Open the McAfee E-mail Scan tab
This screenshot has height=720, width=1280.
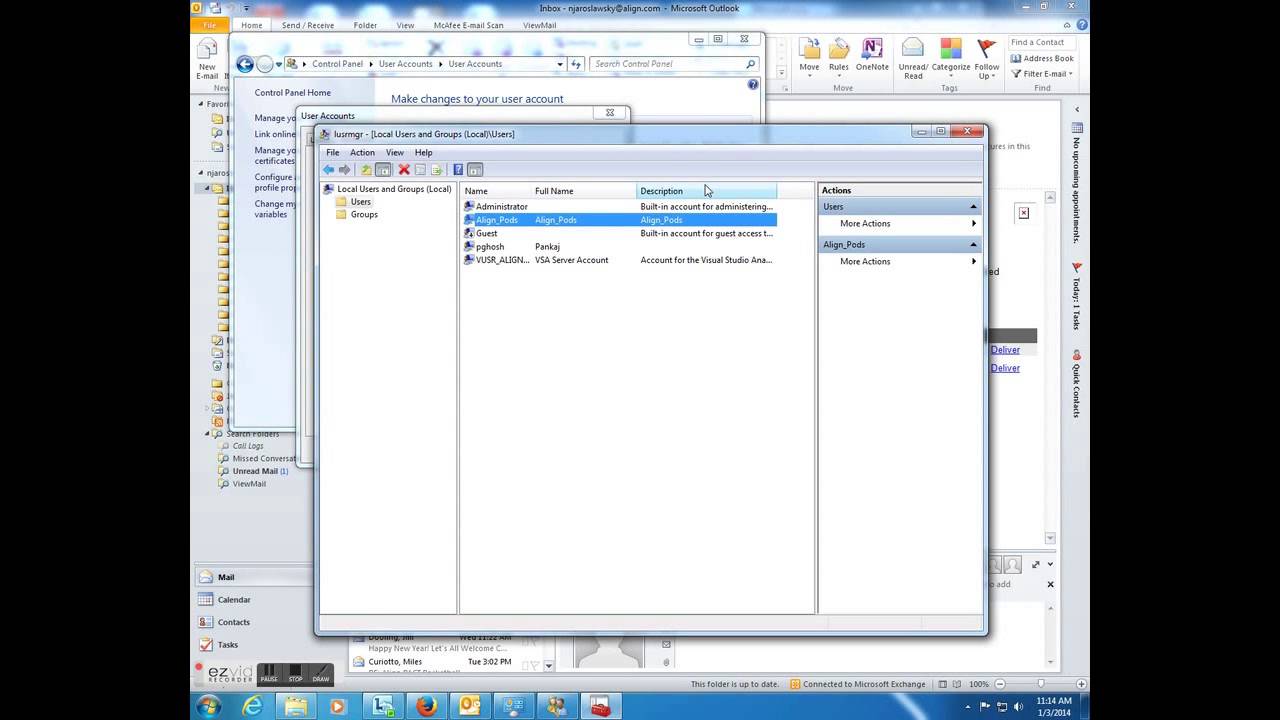[x=468, y=25]
